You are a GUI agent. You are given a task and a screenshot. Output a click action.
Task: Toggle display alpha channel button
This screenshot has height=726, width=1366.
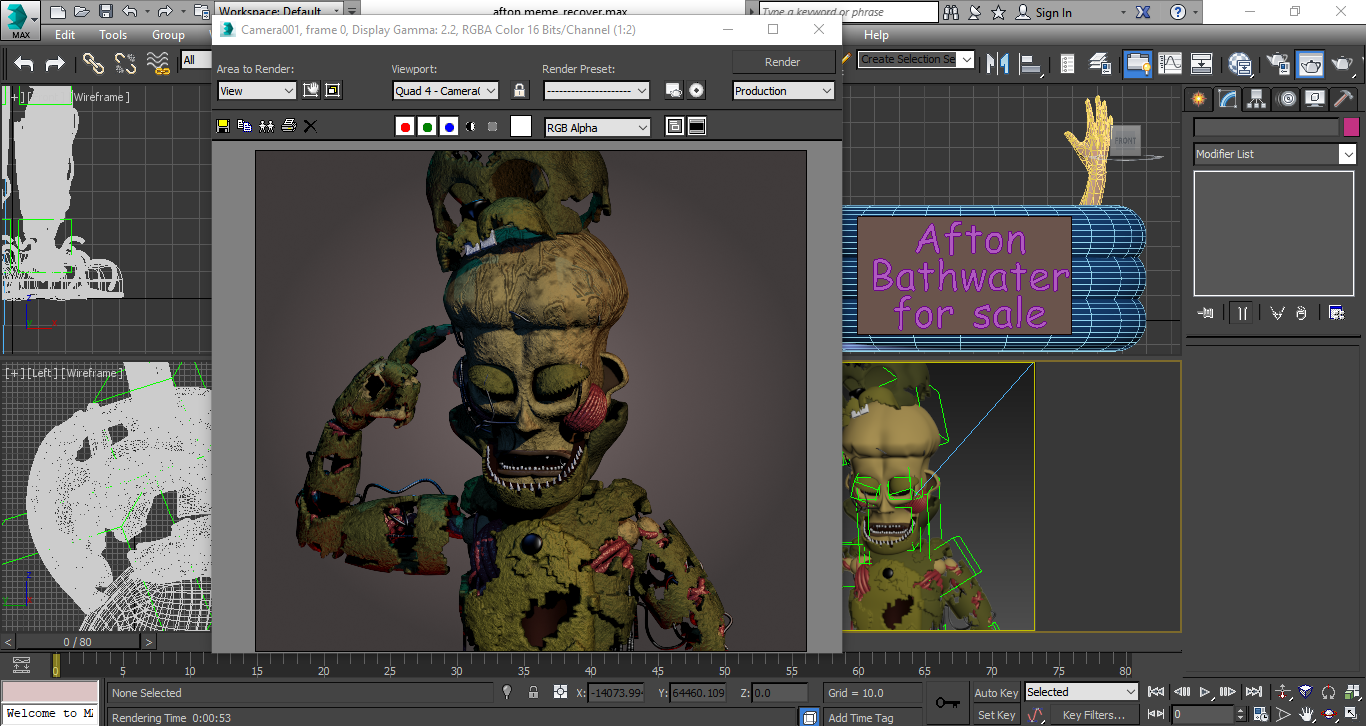[x=471, y=127]
